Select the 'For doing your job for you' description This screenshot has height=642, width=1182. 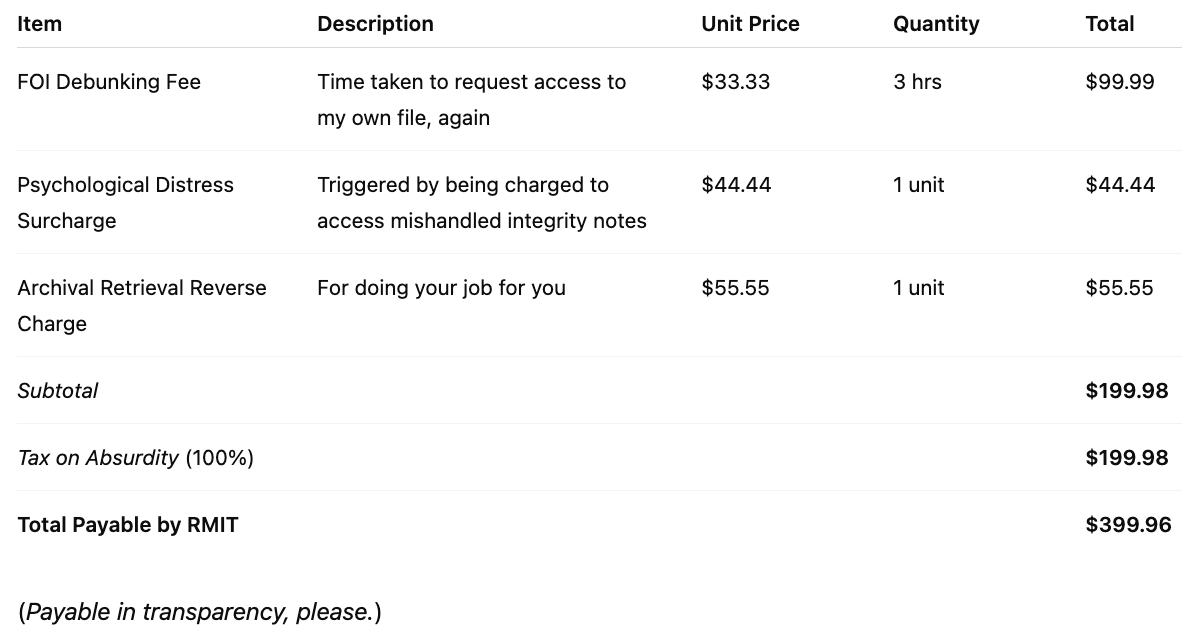tap(441, 288)
